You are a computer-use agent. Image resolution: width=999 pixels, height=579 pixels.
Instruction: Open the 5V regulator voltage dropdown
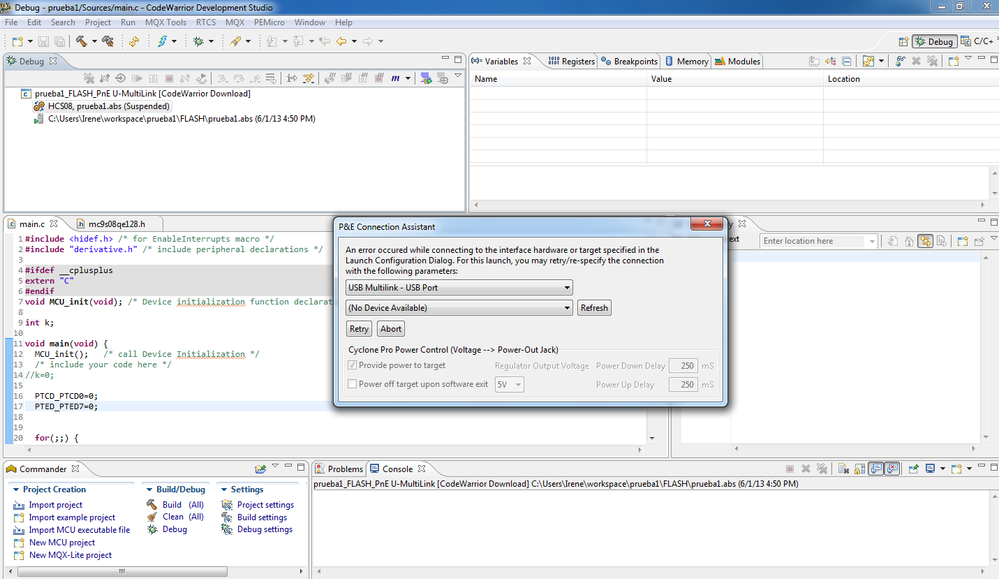(510, 384)
